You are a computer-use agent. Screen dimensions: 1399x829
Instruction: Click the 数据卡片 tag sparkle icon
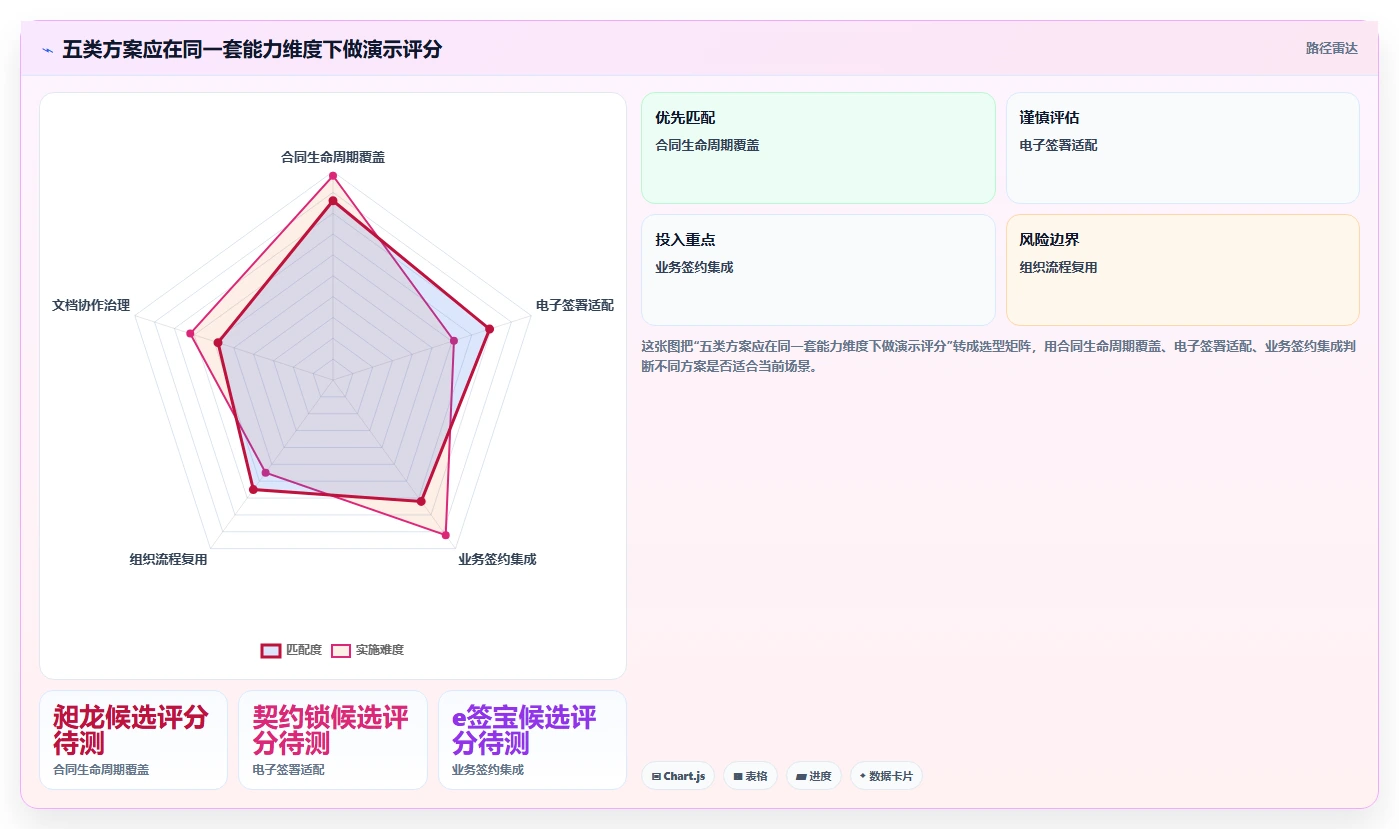point(862,776)
